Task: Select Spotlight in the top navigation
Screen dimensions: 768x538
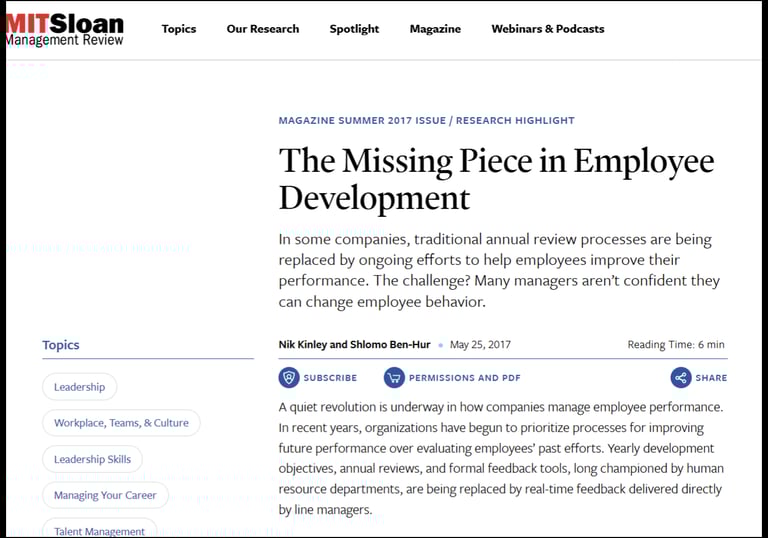Action: click(x=354, y=29)
